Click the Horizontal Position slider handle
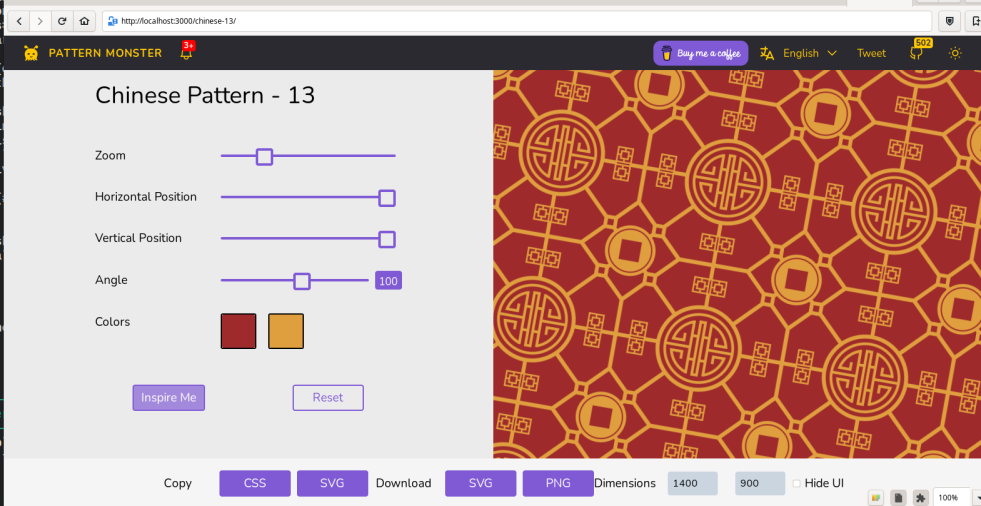This screenshot has height=506, width=981. point(387,198)
